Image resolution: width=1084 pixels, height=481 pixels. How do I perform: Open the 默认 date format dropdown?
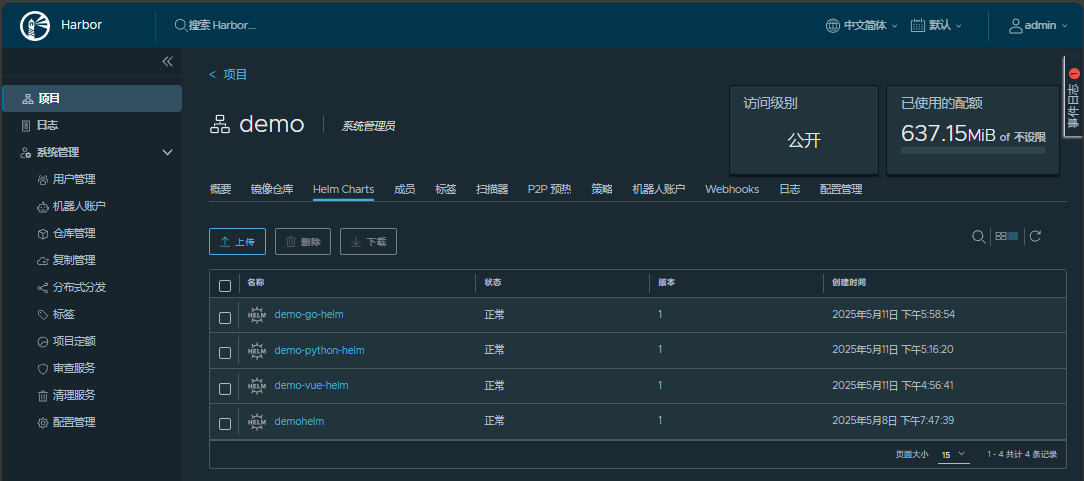pyautogui.click(x=937, y=26)
